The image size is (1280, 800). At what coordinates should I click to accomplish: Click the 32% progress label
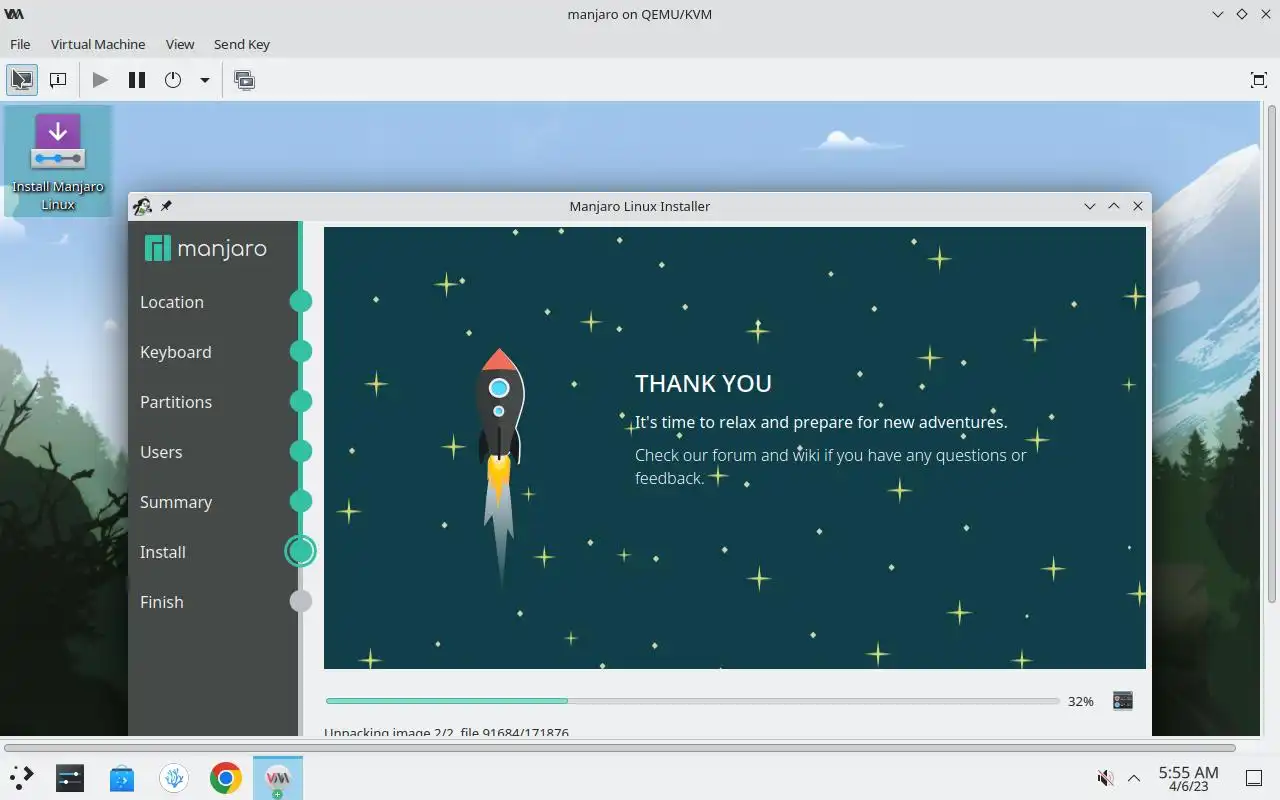pos(1080,702)
